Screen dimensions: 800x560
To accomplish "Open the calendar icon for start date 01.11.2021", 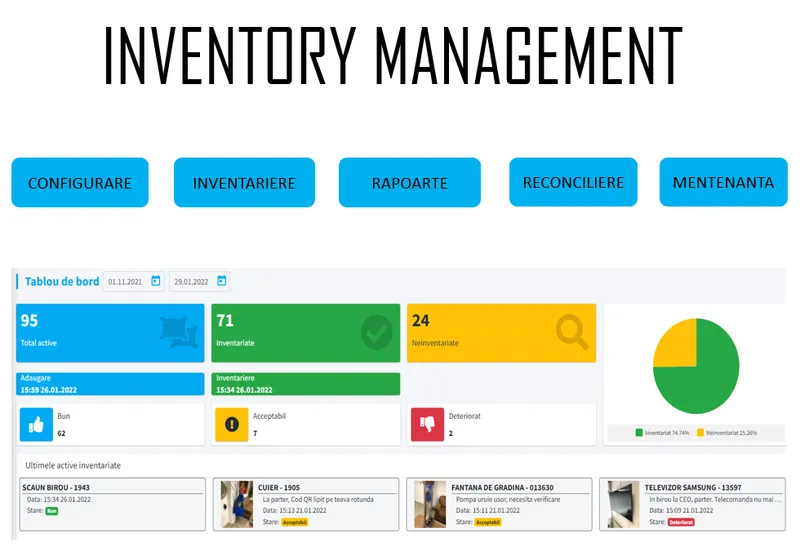I will tap(156, 281).
